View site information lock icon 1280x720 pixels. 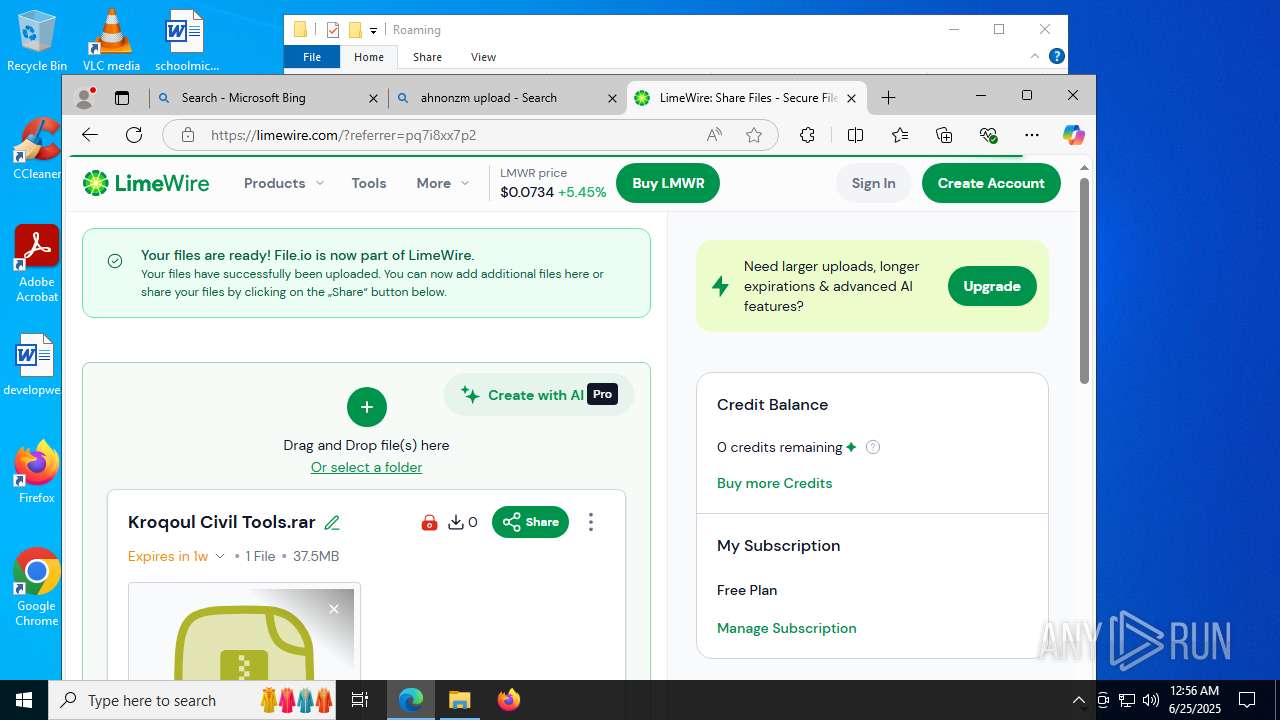[187, 135]
